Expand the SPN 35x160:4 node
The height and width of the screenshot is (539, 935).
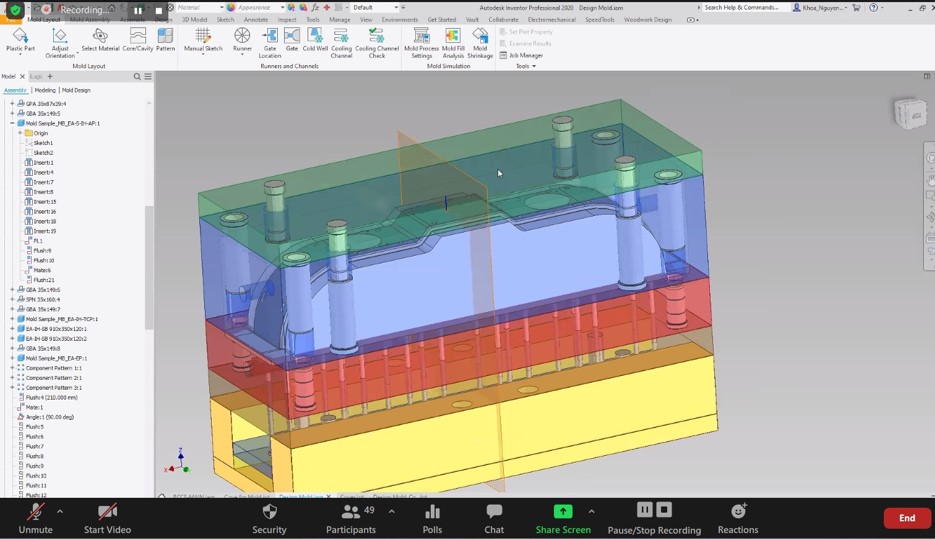click(12, 299)
